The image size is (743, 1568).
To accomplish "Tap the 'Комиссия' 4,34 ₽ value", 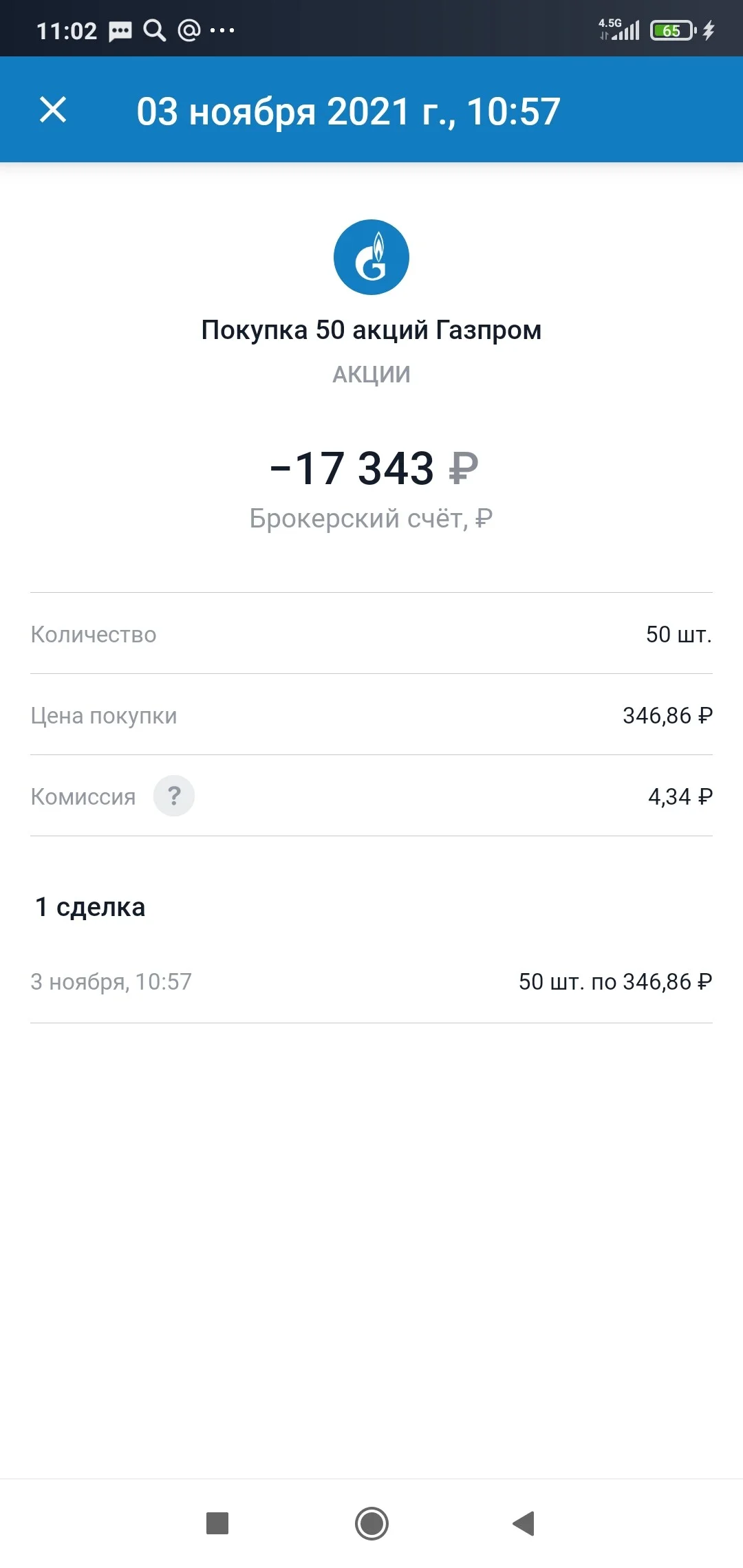I will click(680, 796).
